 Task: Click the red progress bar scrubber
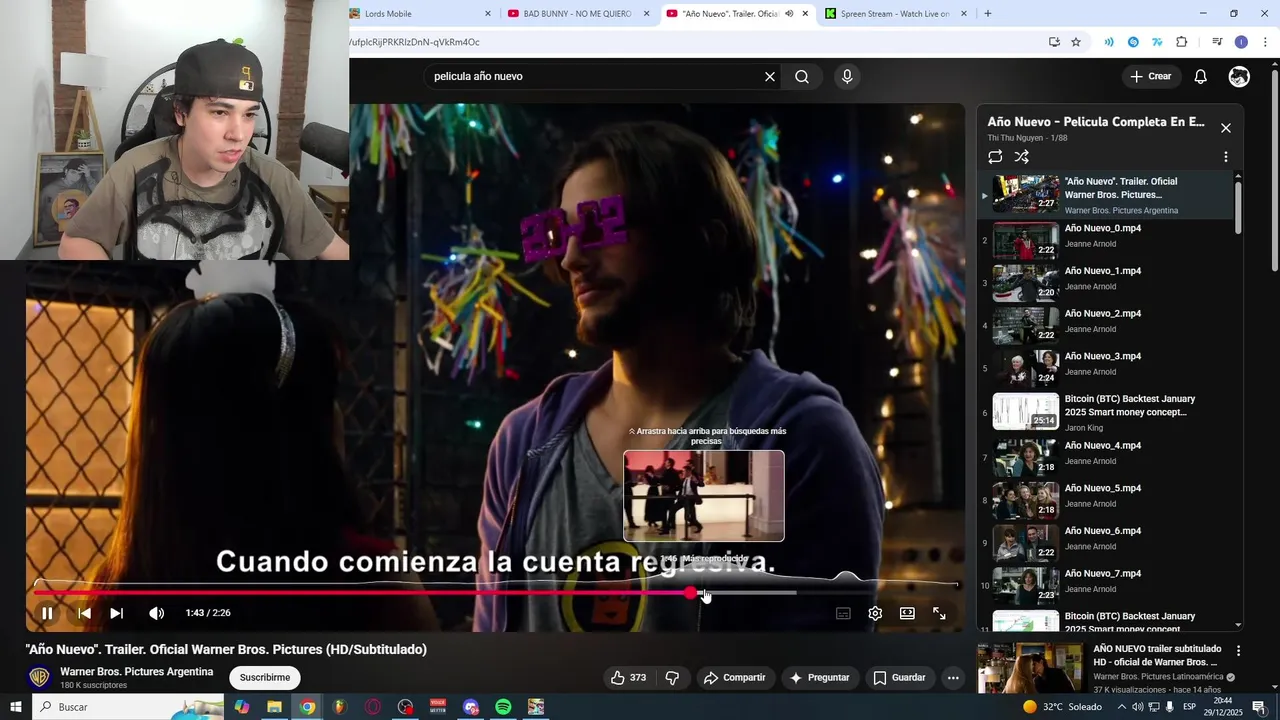(691, 593)
